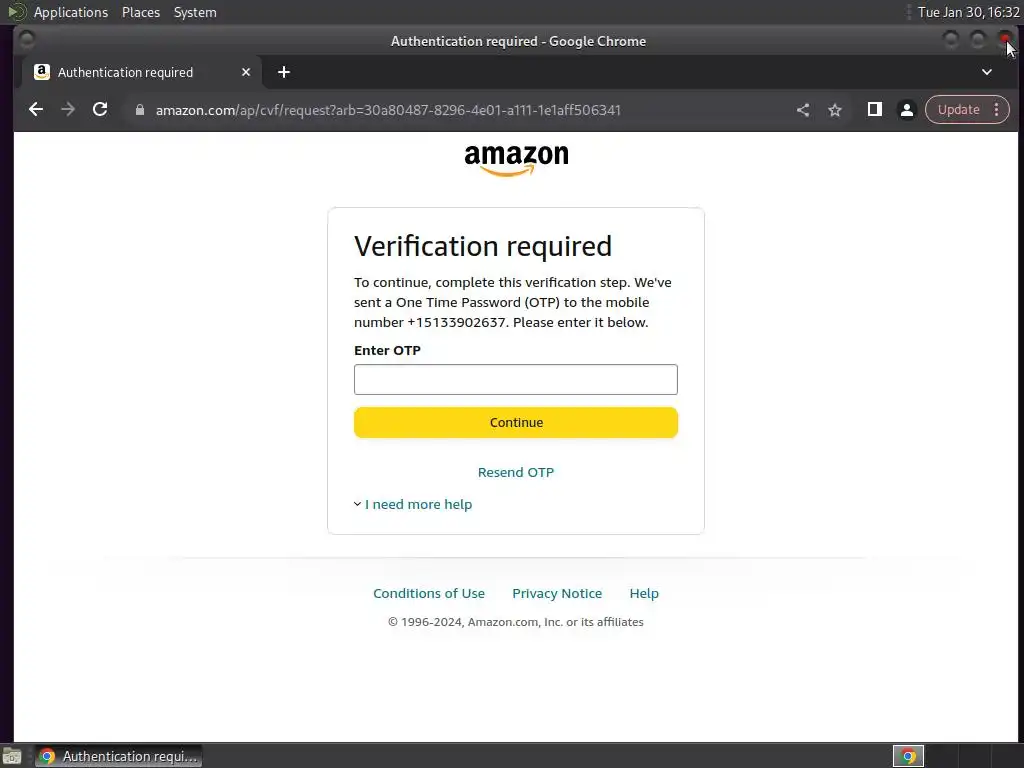This screenshot has height=768, width=1024.
Task: Click the show desktop icon in taskbar
Action: pyautogui.click(x=12, y=757)
